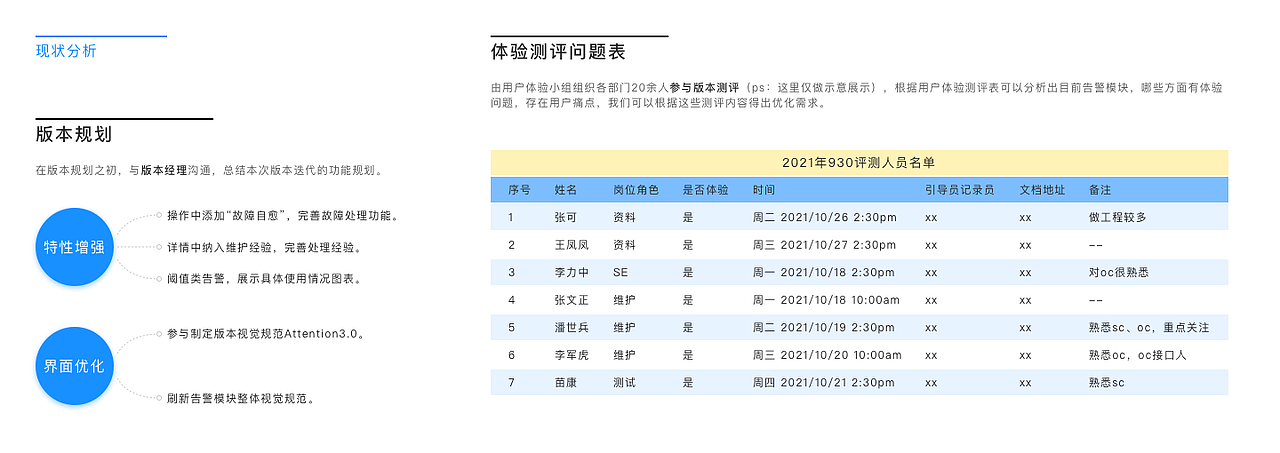Select the name cell 潘世兵
Viewport: 1280px width, 453px height.
point(572,327)
